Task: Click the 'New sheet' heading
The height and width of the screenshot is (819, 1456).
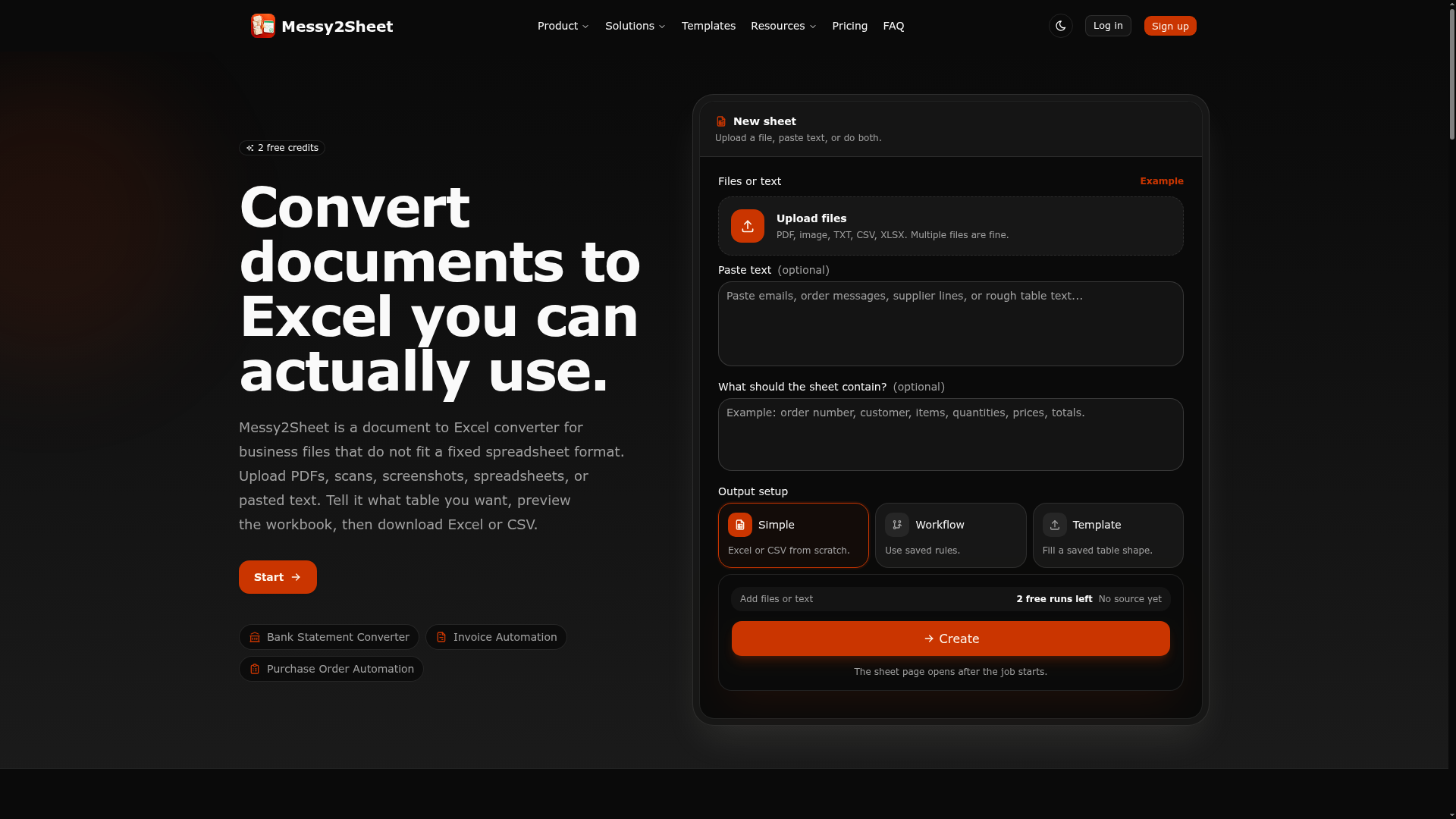Action: 764,121
